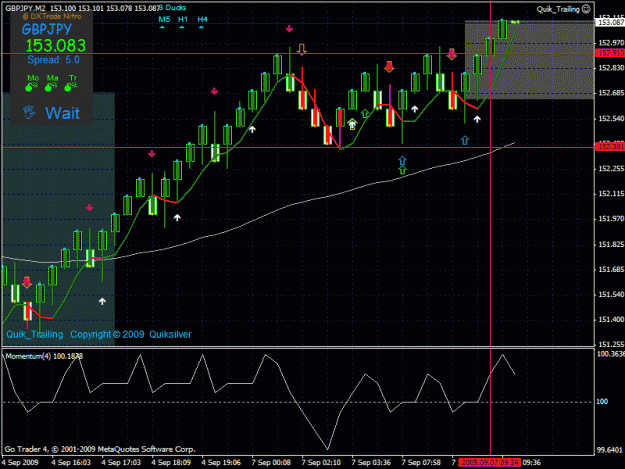
Task: Click the smiley face icon beside Quik_Trailing
Action: click(x=586, y=9)
